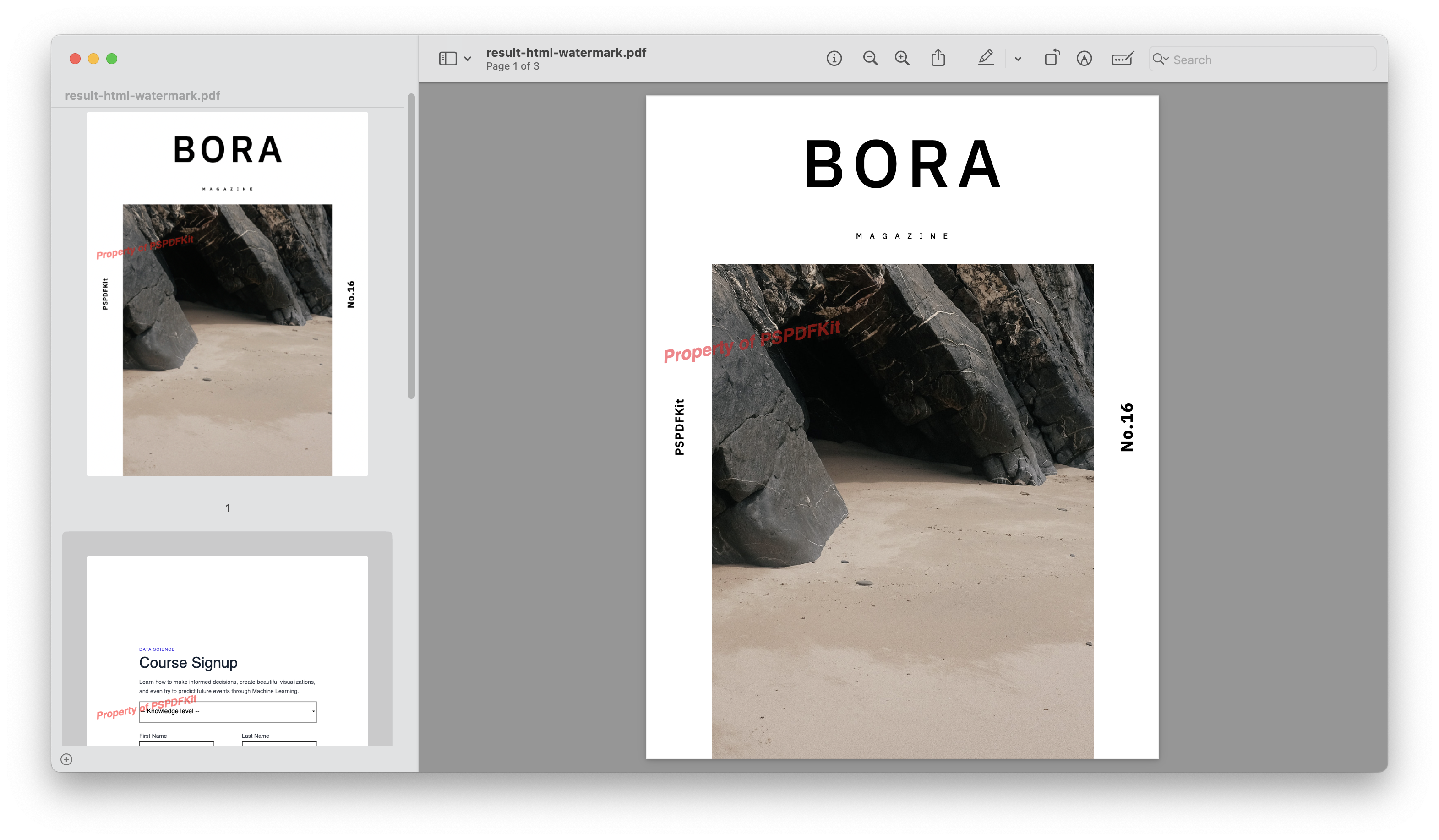Open the Share options
The height and width of the screenshot is (840, 1439).
click(x=938, y=58)
